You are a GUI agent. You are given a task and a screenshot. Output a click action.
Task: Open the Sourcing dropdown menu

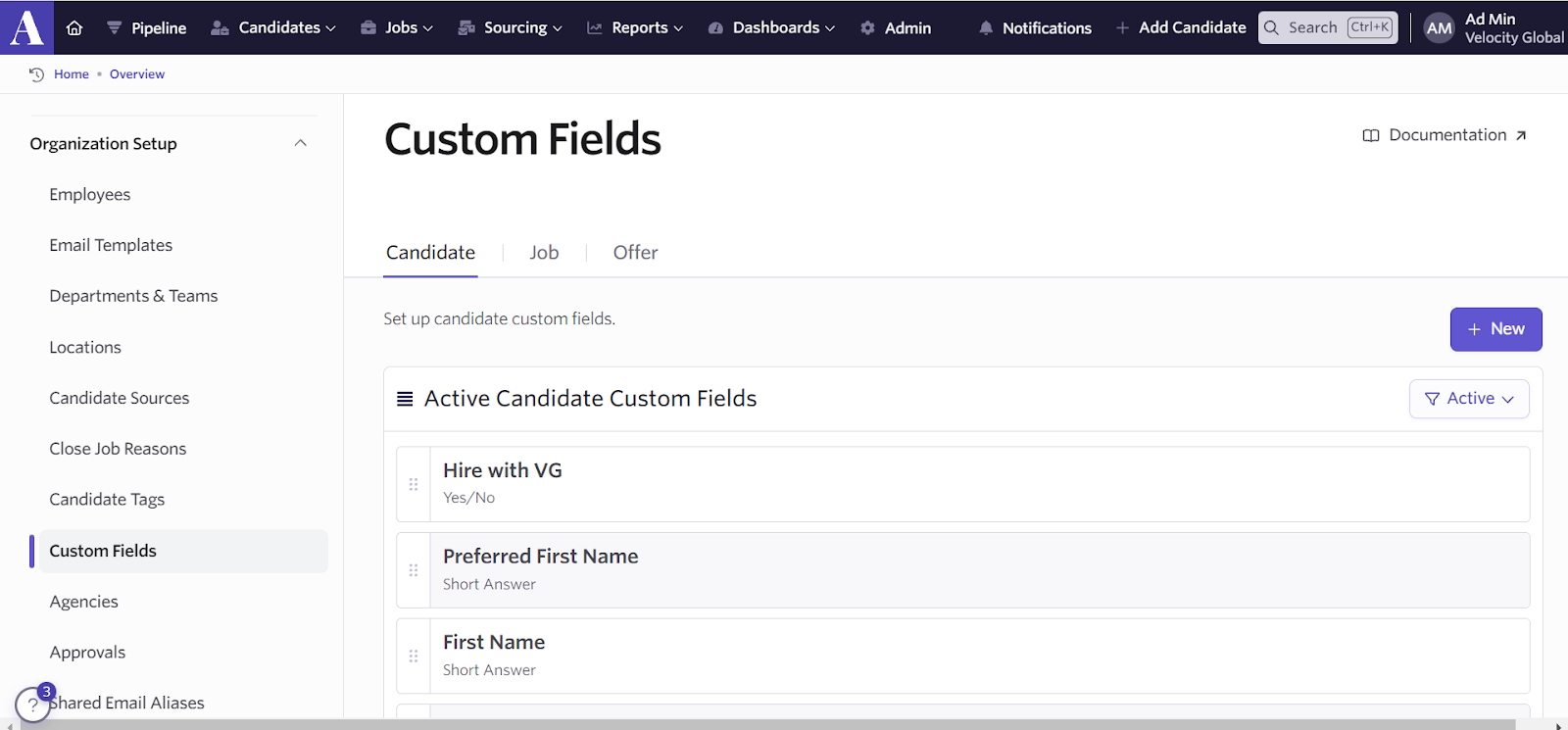pyautogui.click(x=511, y=27)
